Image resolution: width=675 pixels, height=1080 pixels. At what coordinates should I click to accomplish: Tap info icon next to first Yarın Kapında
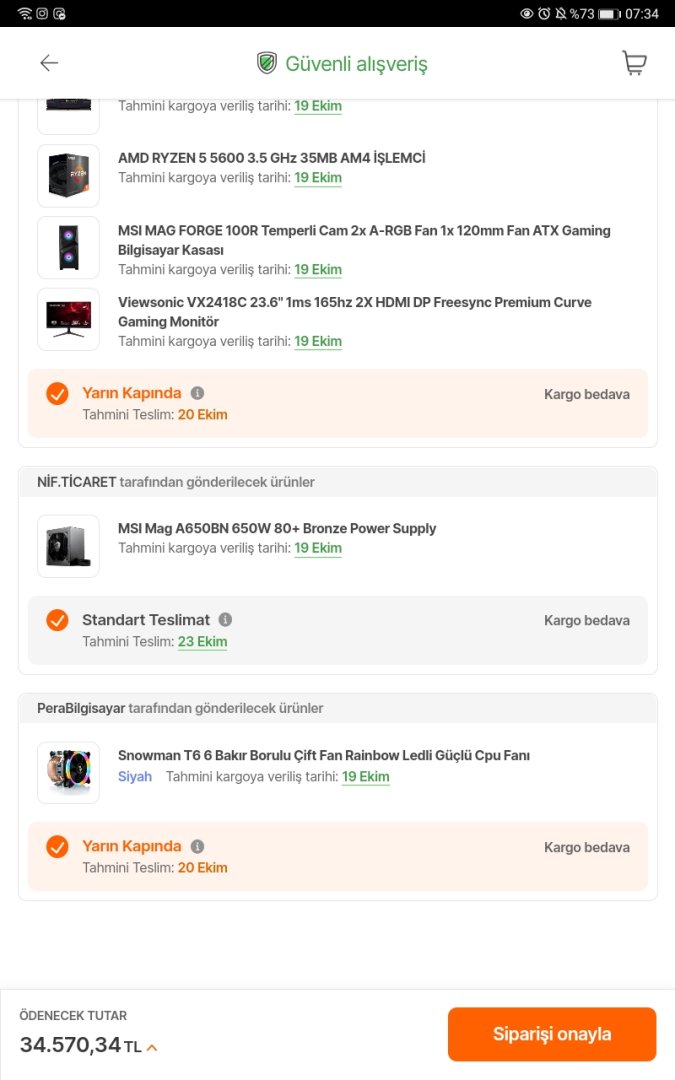(x=198, y=393)
